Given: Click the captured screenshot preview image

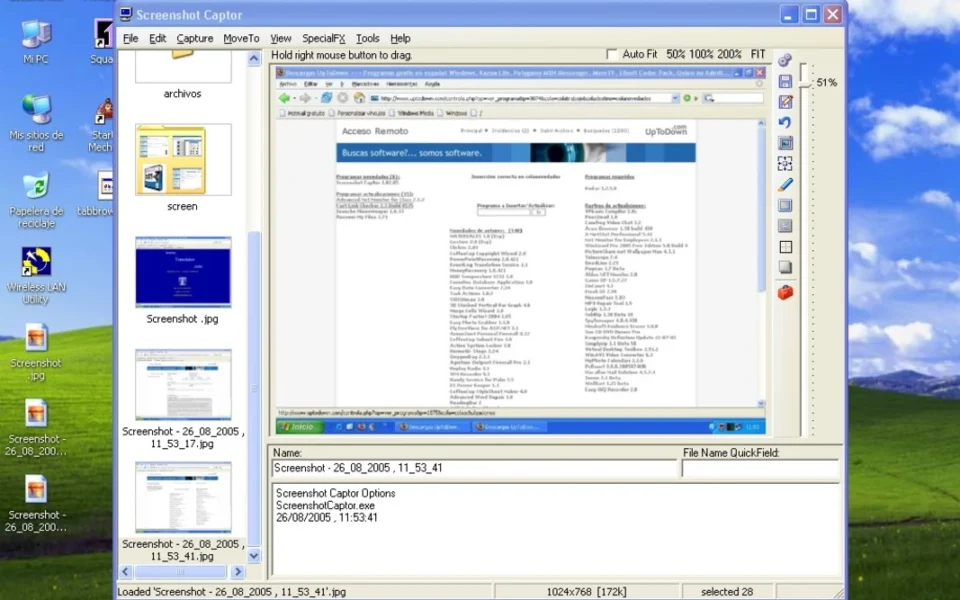Looking at the screenshot, I should [520, 250].
